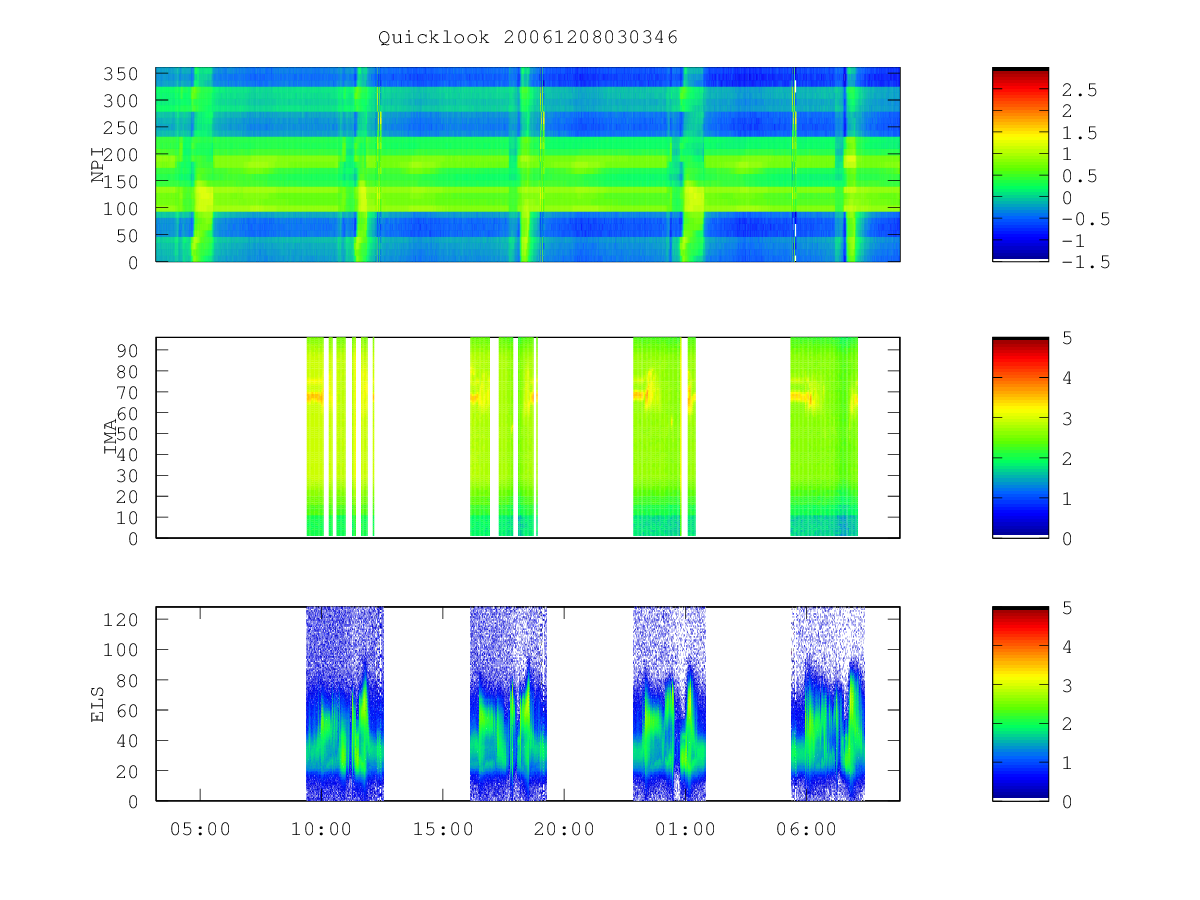Select the IMA y-axis label

pos(111,437)
